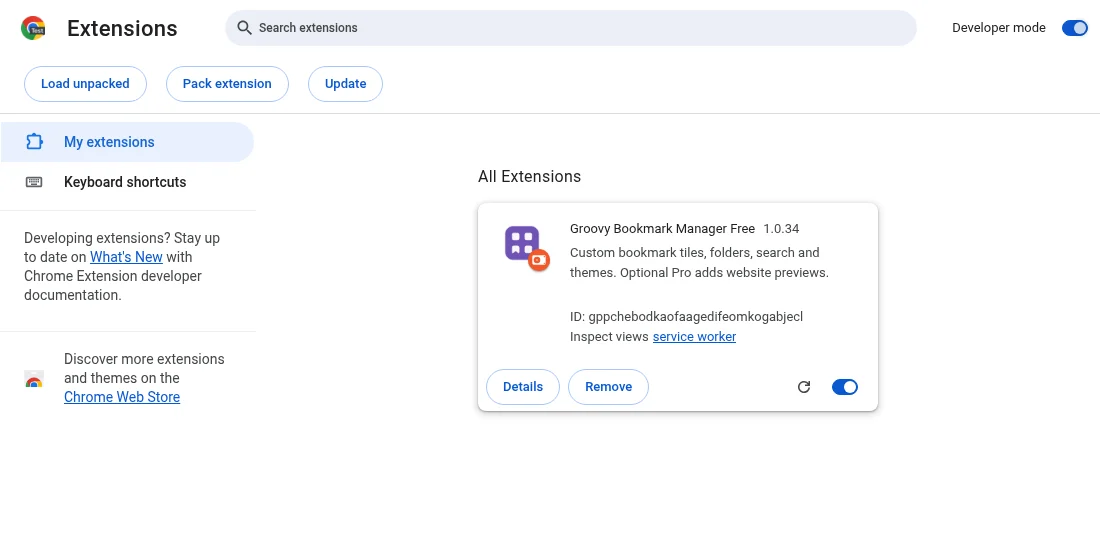The width and height of the screenshot is (1100, 560).
Task: Click version number 1.0.34
Action: [782, 229]
